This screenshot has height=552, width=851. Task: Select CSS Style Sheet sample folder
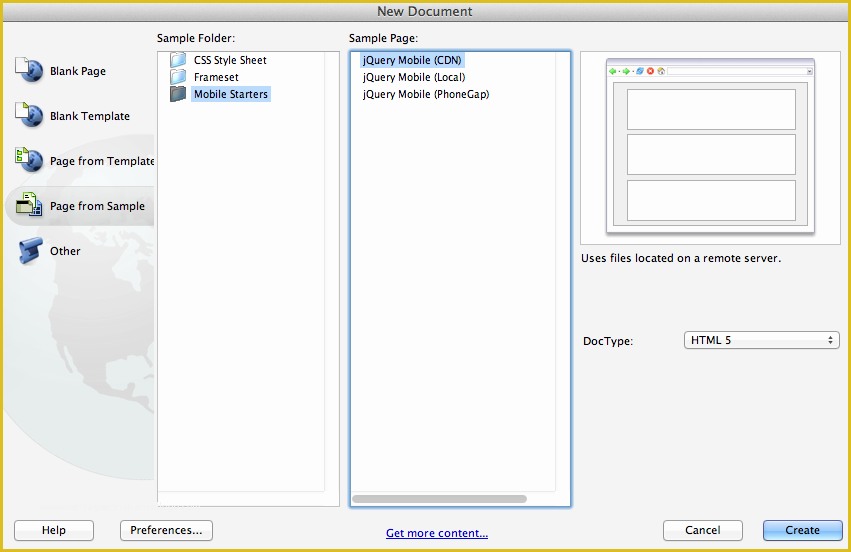tap(230, 60)
